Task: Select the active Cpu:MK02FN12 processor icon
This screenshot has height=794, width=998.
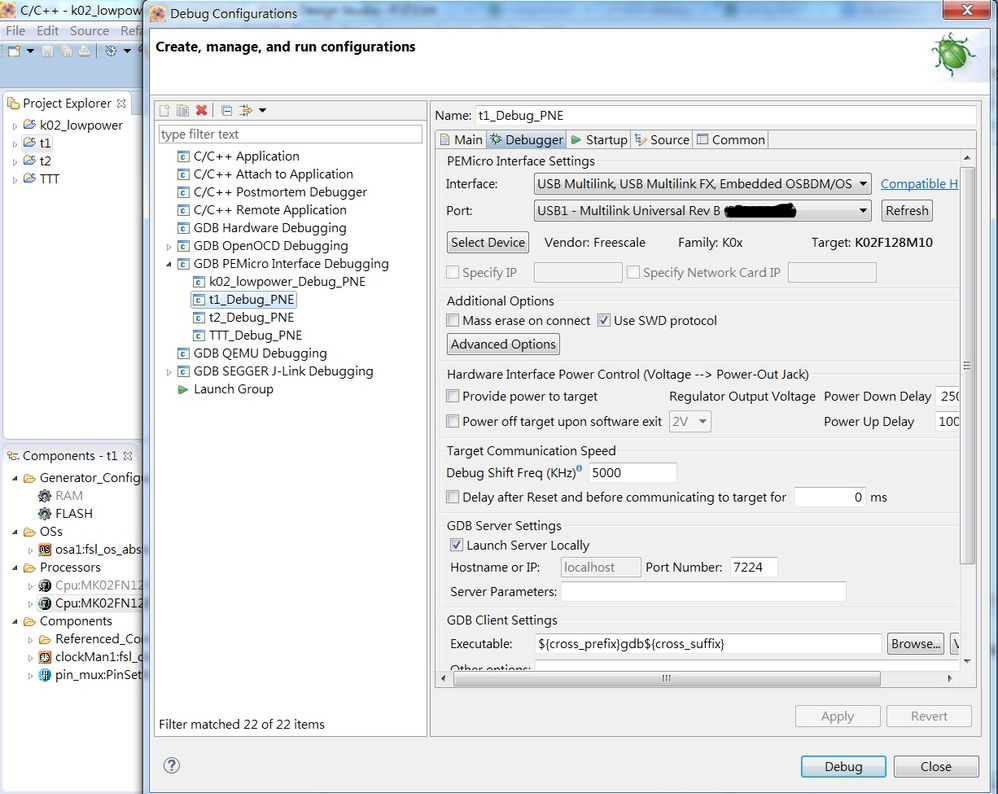Action: pos(45,603)
